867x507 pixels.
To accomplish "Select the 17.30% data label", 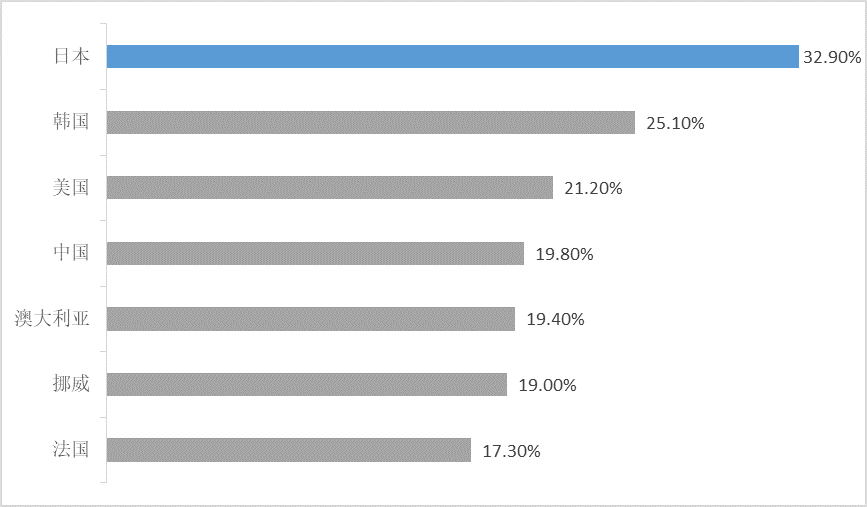I will click(x=511, y=451).
